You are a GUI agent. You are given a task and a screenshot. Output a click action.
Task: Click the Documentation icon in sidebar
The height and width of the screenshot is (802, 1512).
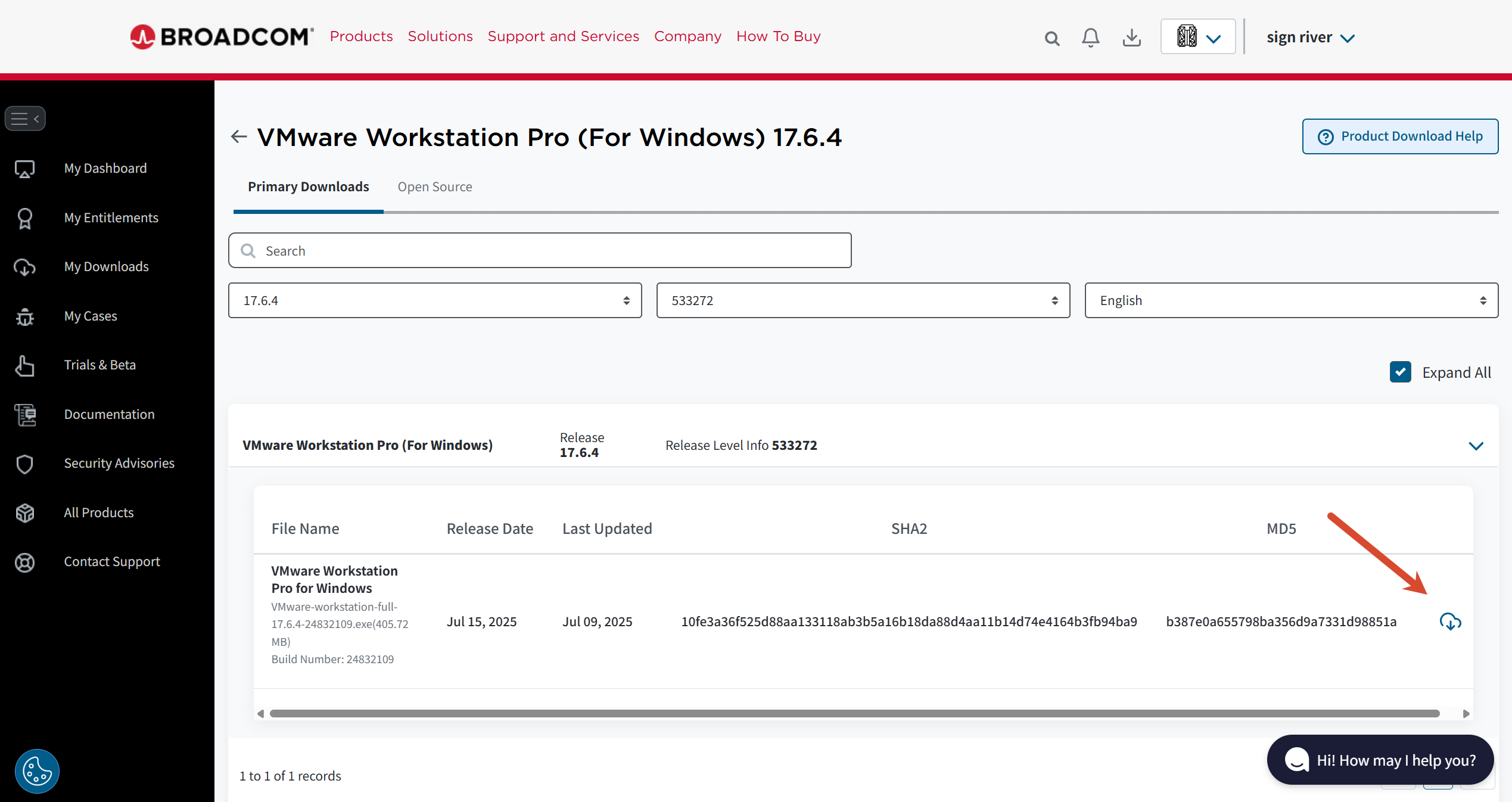point(24,415)
